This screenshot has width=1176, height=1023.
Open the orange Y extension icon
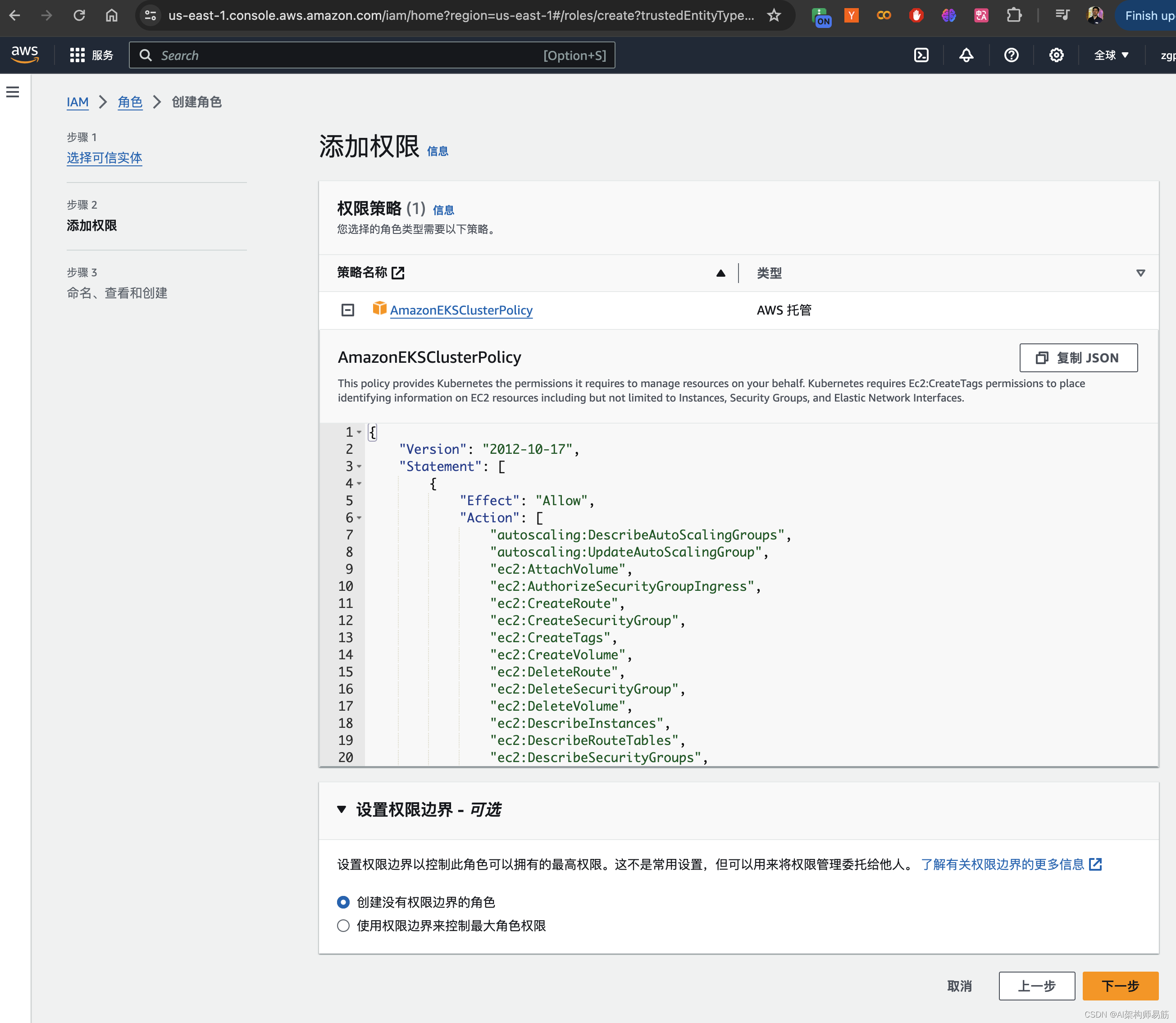(x=851, y=15)
